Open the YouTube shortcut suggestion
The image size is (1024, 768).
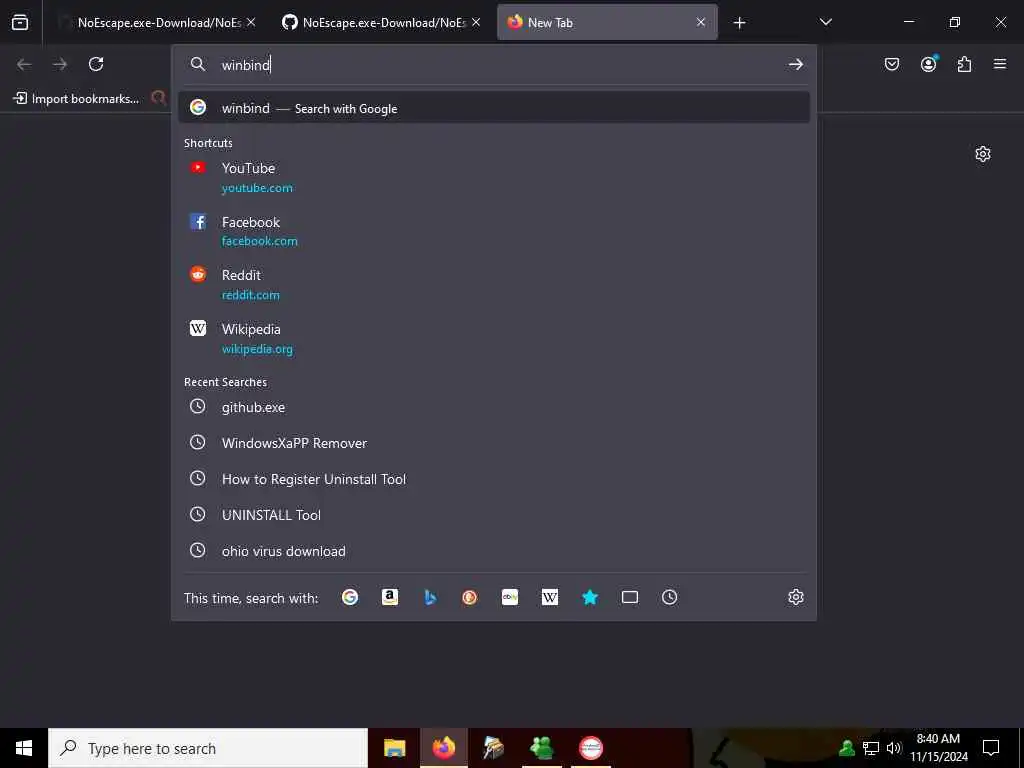(x=494, y=178)
